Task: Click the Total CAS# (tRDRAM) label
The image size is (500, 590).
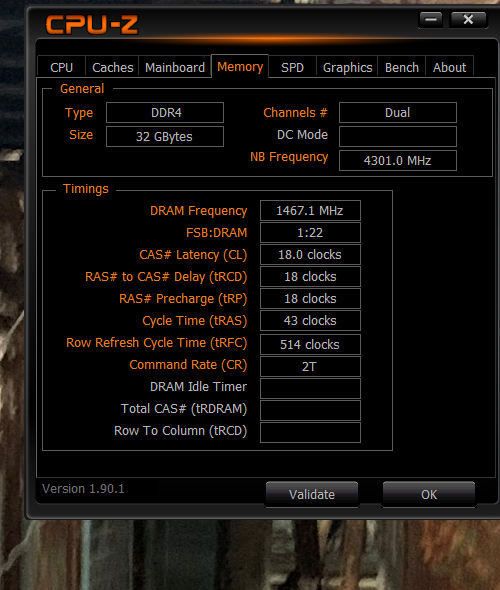Action: (184, 409)
